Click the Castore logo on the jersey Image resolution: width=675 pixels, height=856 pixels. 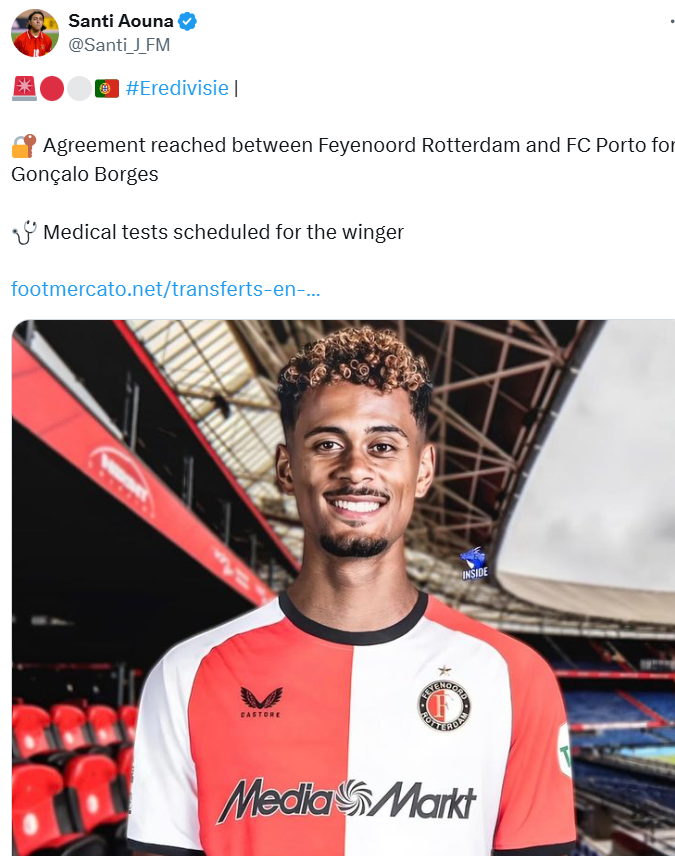click(261, 702)
